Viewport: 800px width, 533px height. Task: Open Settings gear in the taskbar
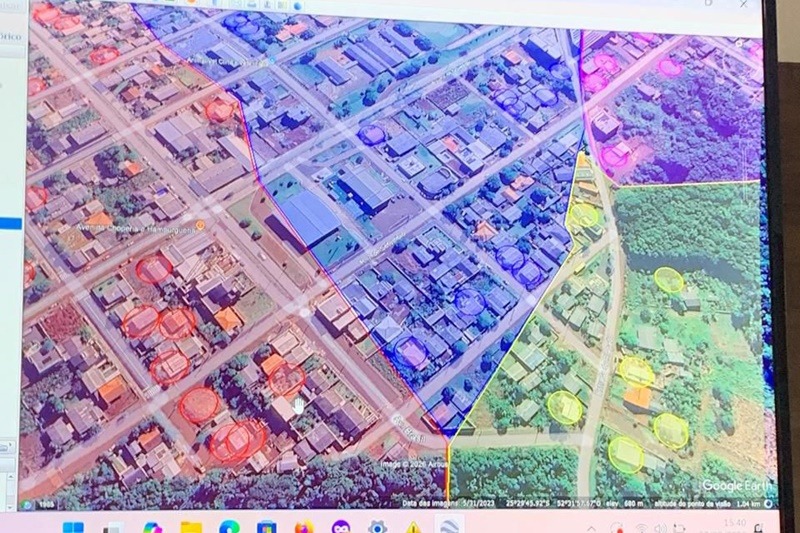377,527
